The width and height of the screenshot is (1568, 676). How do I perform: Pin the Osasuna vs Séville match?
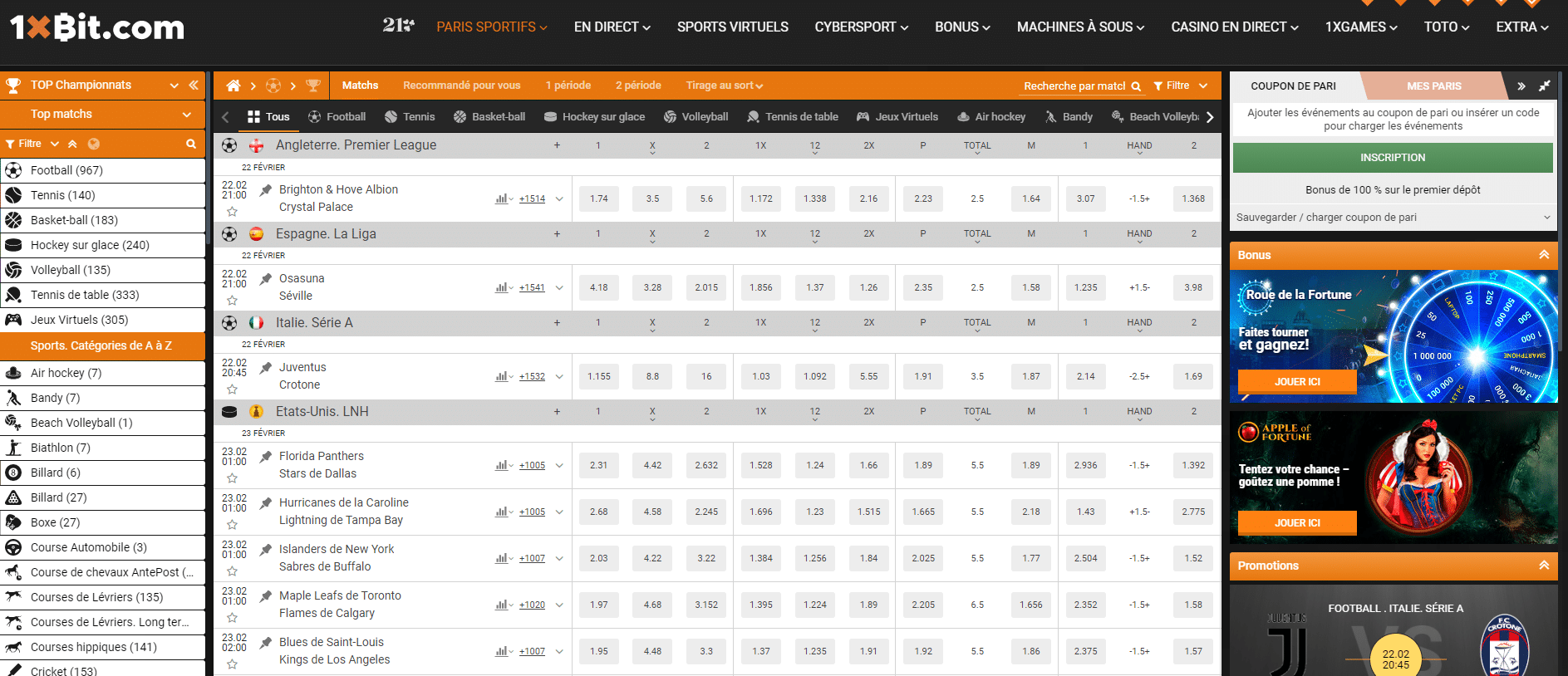coord(266,279)
